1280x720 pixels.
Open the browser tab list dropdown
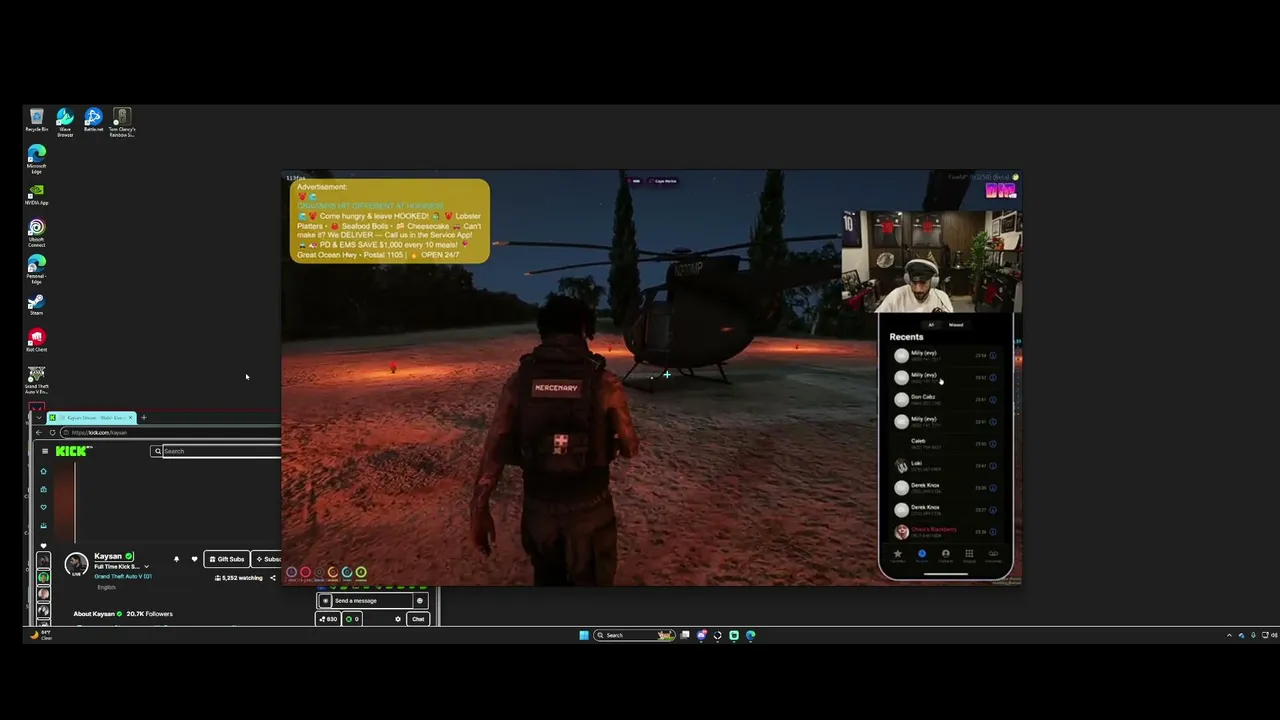39,417
